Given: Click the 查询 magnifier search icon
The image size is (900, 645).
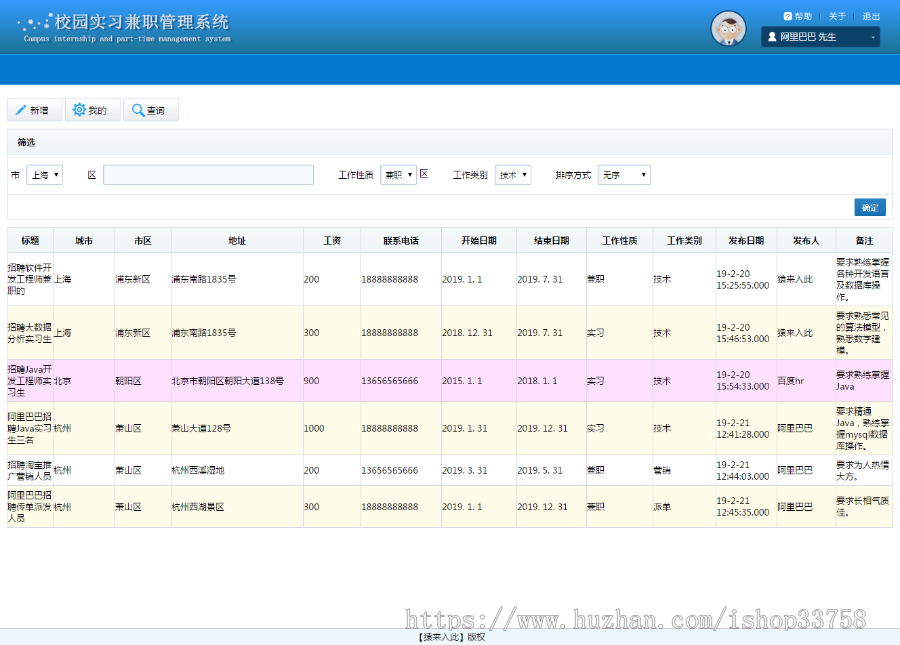Looking at the screenshot, I should [x=137, y=110].
